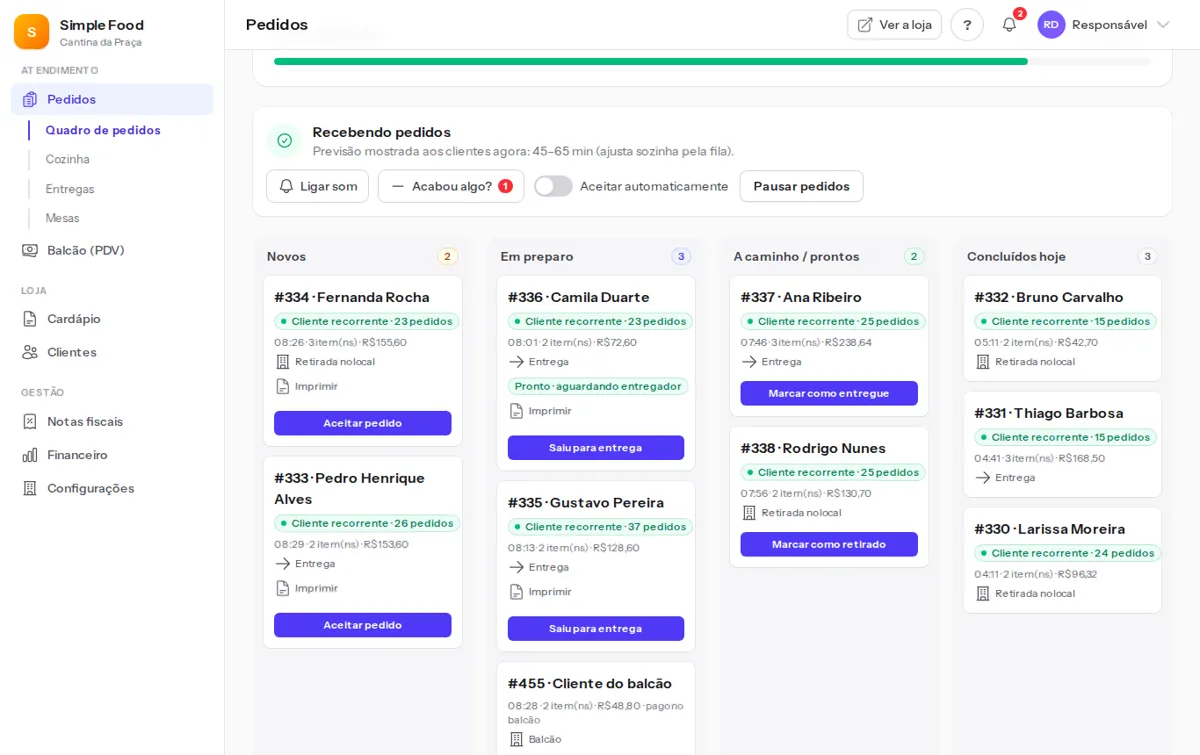1200x755 pixels.
Task: Open Mesas in the sidebar
Action: point(62,218)
